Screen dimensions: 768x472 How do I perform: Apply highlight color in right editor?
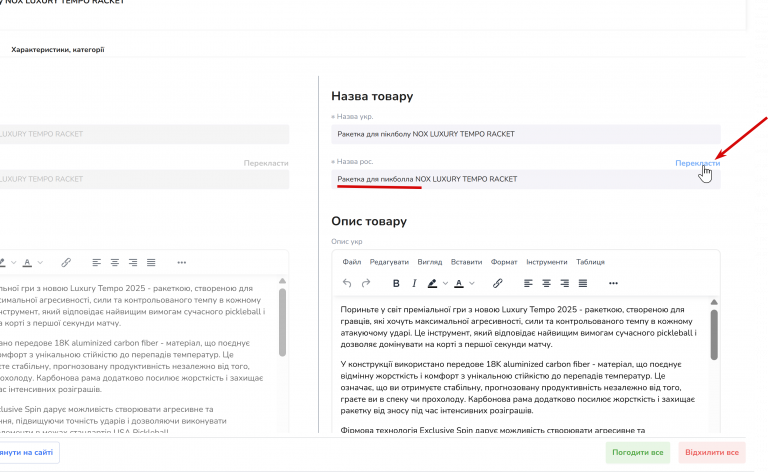click(x=432, y=283)
